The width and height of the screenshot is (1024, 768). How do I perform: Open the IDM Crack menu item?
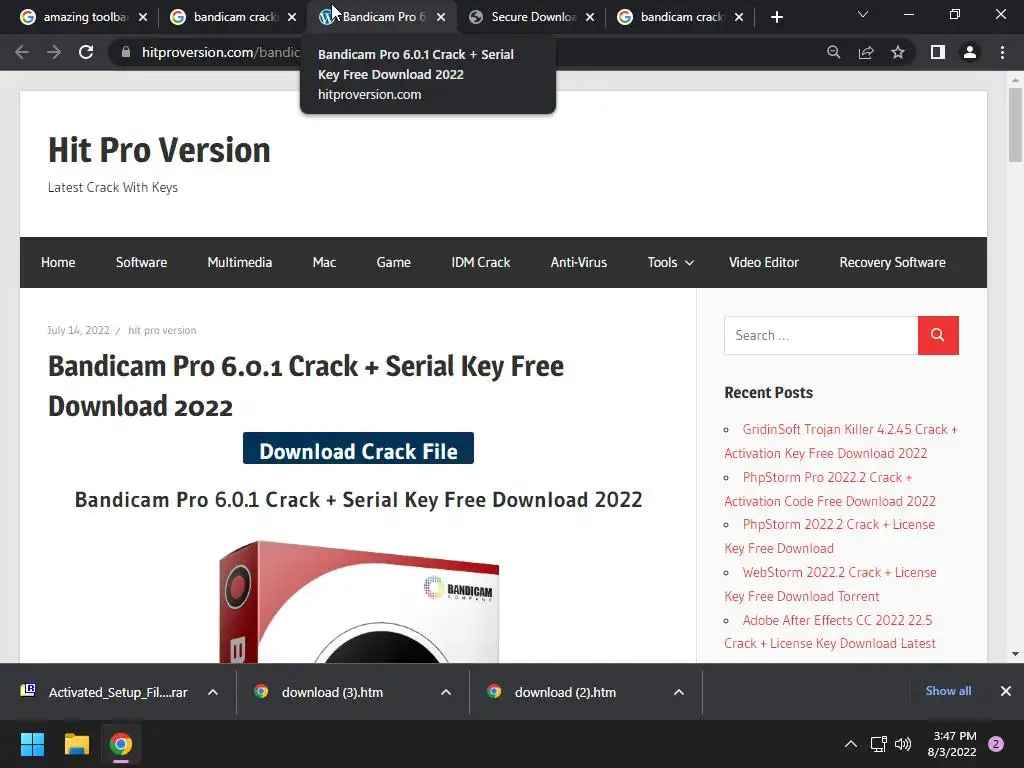(481, 263)
